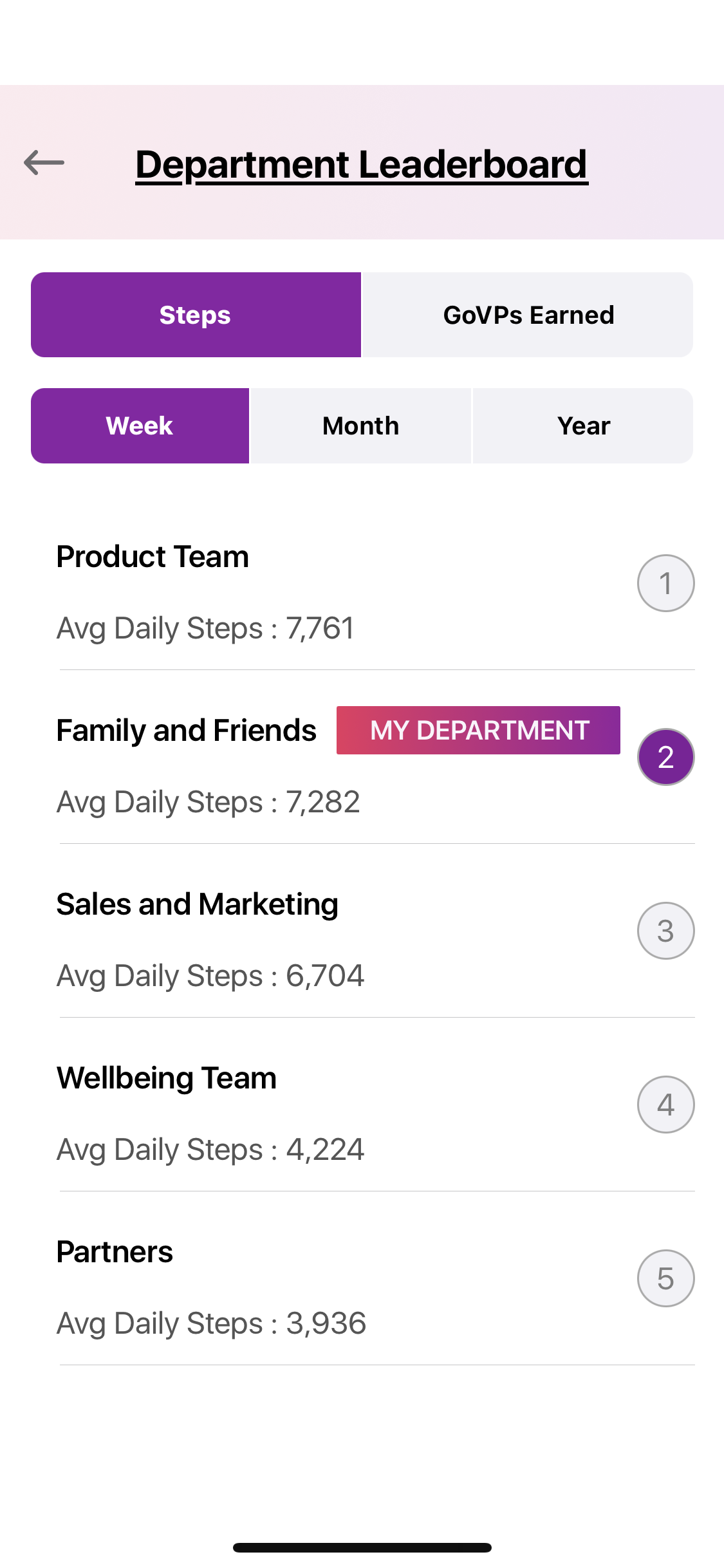The height and width of the screenshot is (1568, 724).
Task: Open the Department Leaderboard title link
Action: 361,164
